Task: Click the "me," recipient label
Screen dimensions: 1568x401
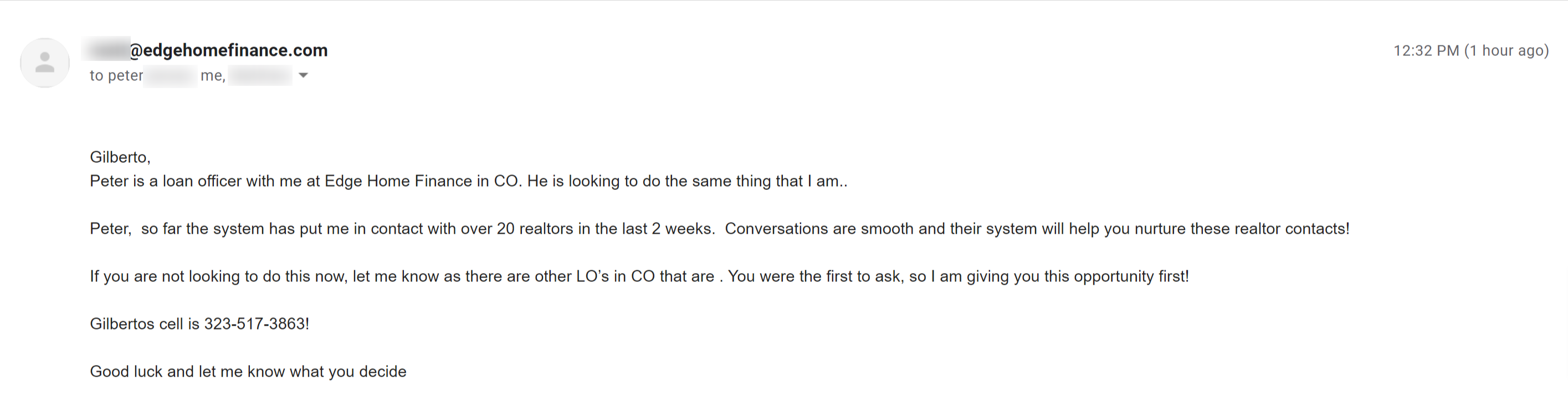Action: (213, 75)
